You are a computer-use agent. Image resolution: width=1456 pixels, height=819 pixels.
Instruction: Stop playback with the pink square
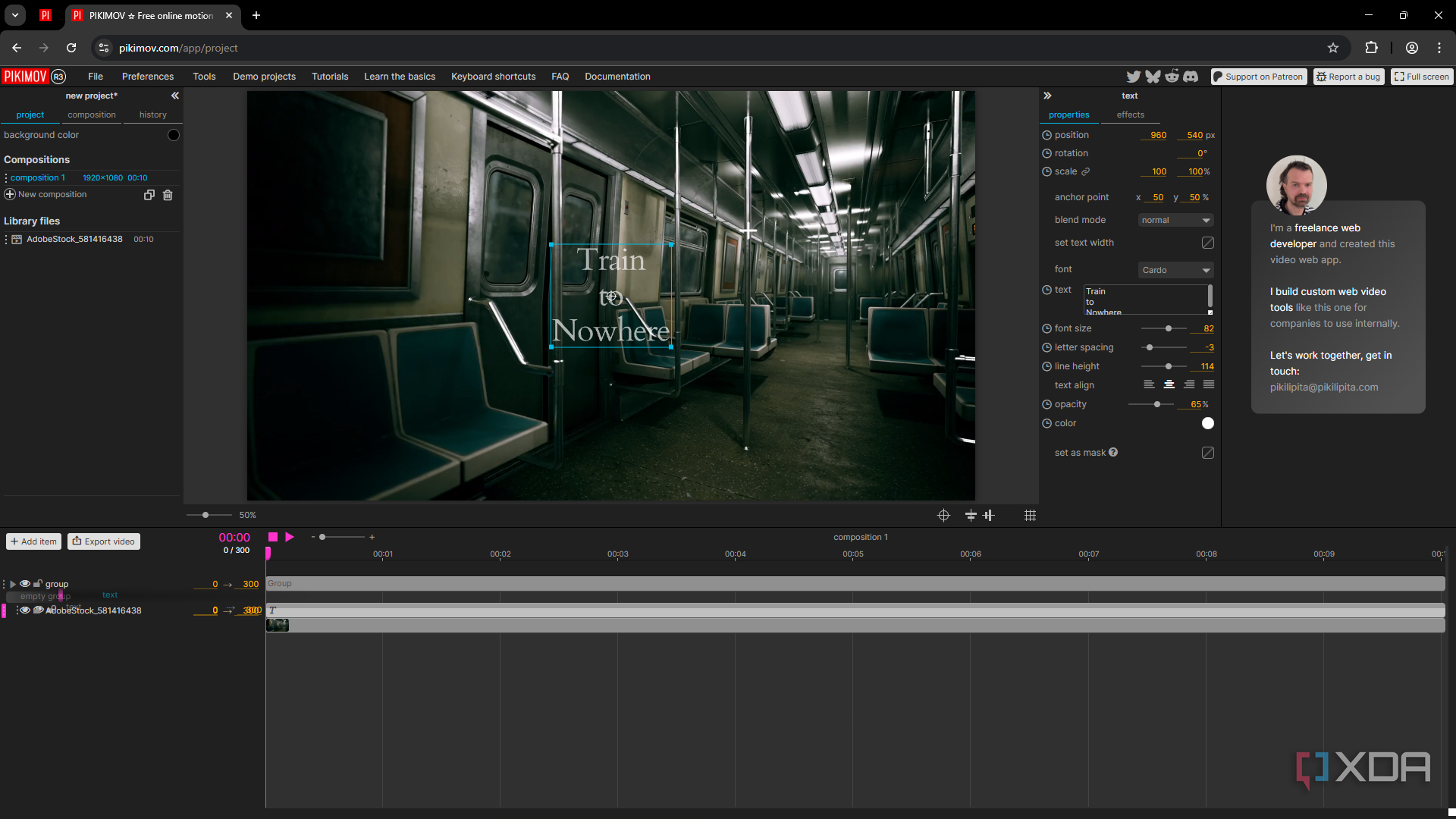pyautogui.click(x=273, y=537)
